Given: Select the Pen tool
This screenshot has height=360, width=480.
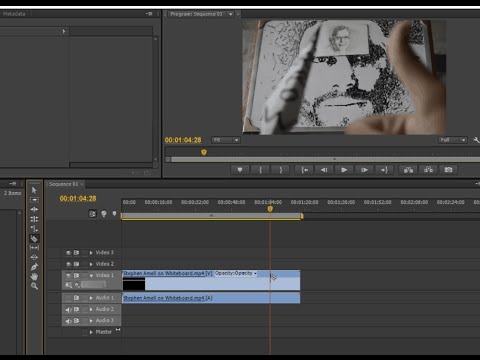Looking at the screenshot, I should point(34,267).
